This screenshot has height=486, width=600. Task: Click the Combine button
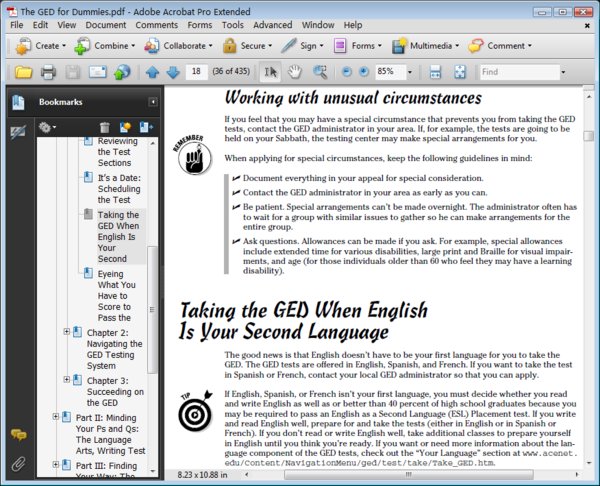(105, 46)
